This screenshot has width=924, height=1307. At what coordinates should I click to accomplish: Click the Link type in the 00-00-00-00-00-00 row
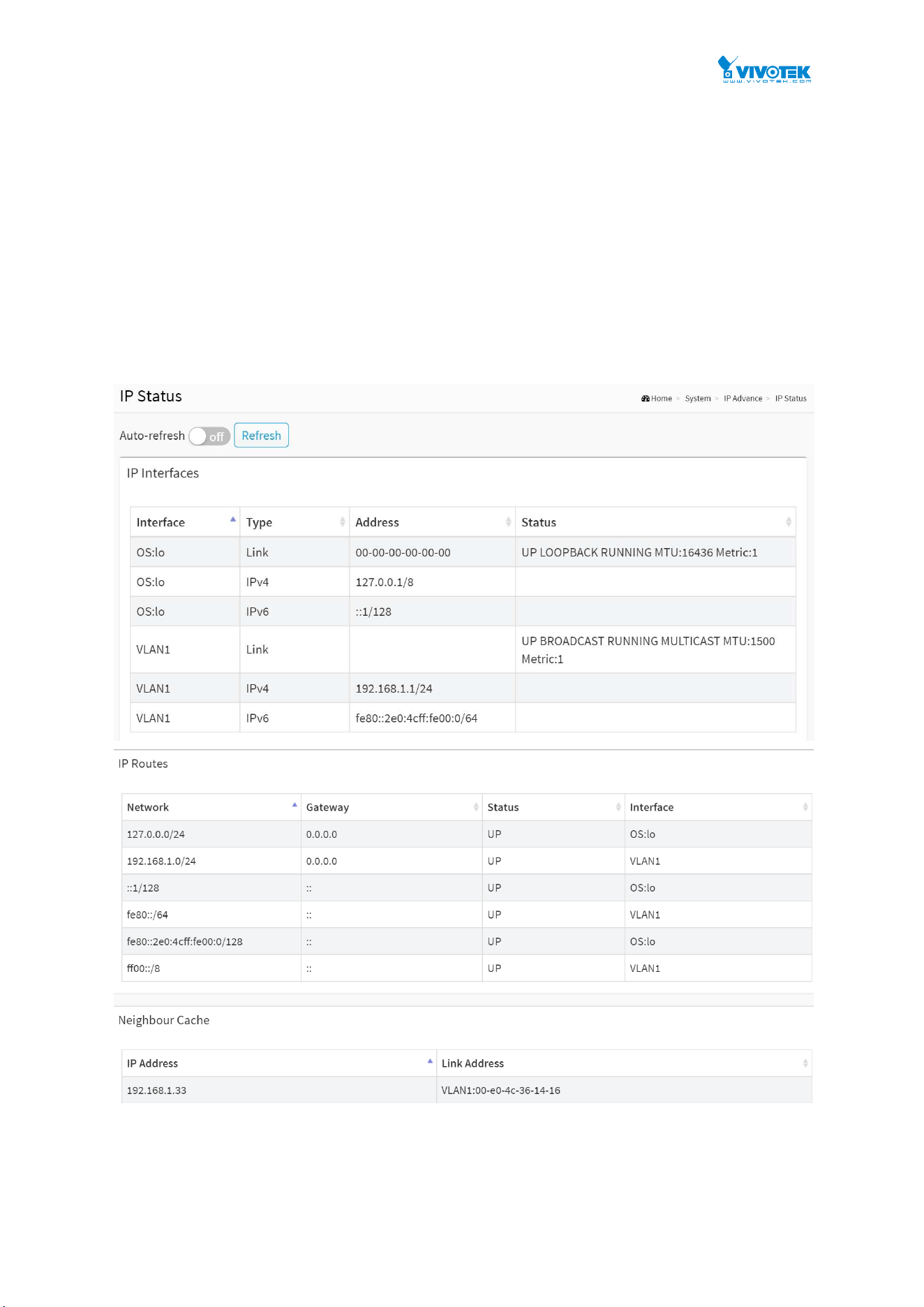(257, 552)
